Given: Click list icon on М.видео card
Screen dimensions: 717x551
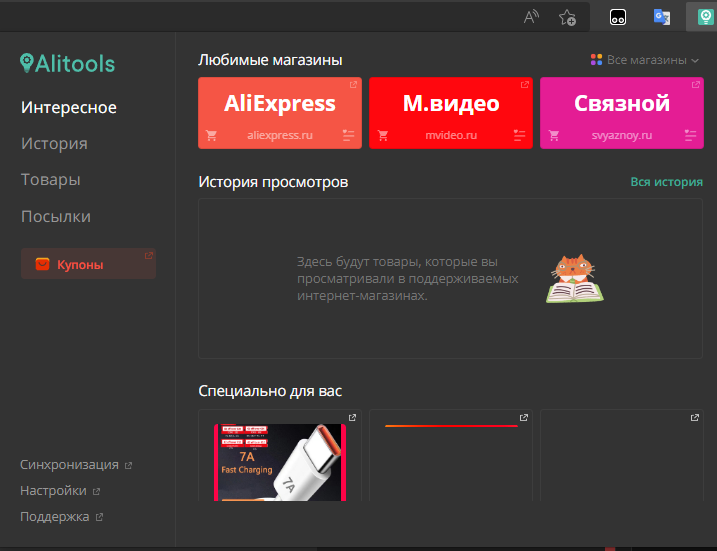Looking at the screenshot, I should (519, 135).
